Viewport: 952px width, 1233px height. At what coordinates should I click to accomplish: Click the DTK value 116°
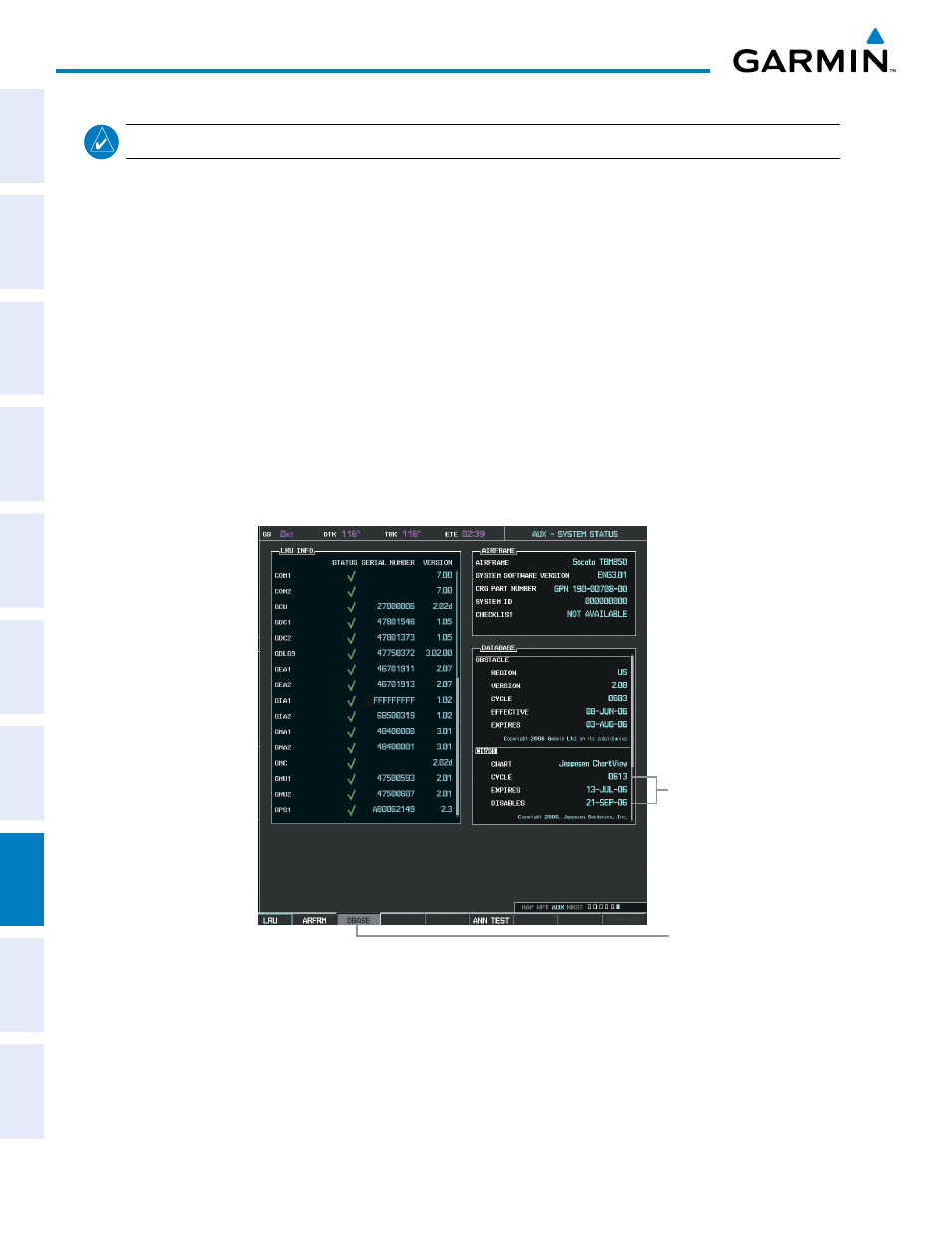(x=351, y=534)
